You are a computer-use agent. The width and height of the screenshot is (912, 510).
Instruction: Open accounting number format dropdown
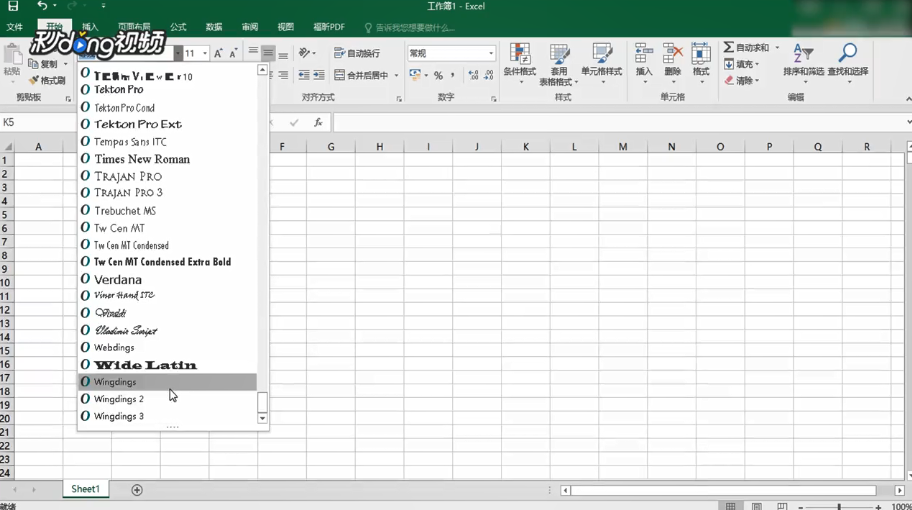426,75
